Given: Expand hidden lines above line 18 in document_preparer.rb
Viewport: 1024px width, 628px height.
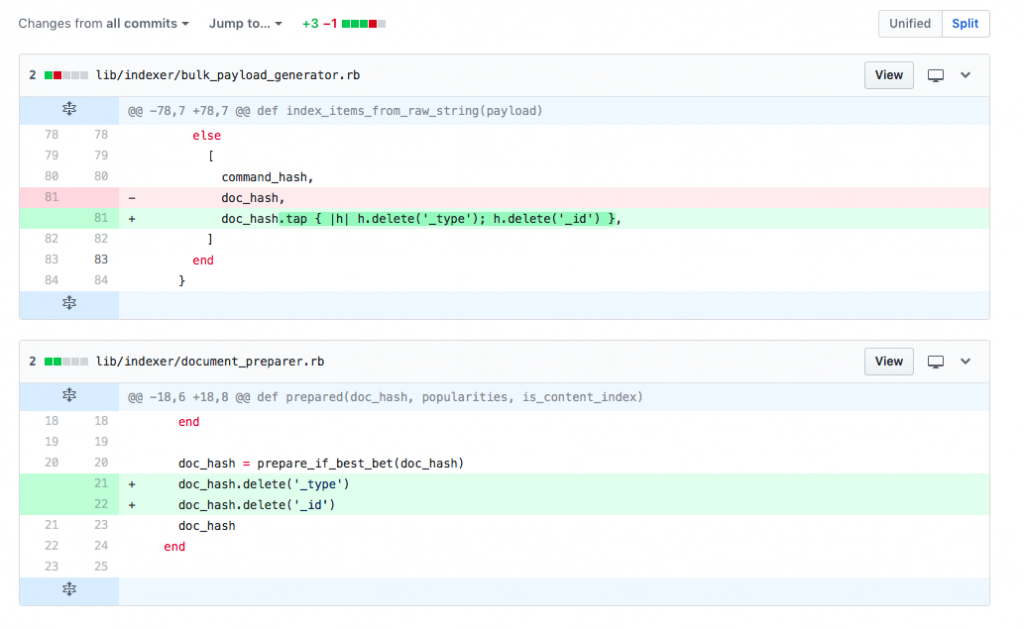Looking at the screenshot, I should [x=69, y=396].
